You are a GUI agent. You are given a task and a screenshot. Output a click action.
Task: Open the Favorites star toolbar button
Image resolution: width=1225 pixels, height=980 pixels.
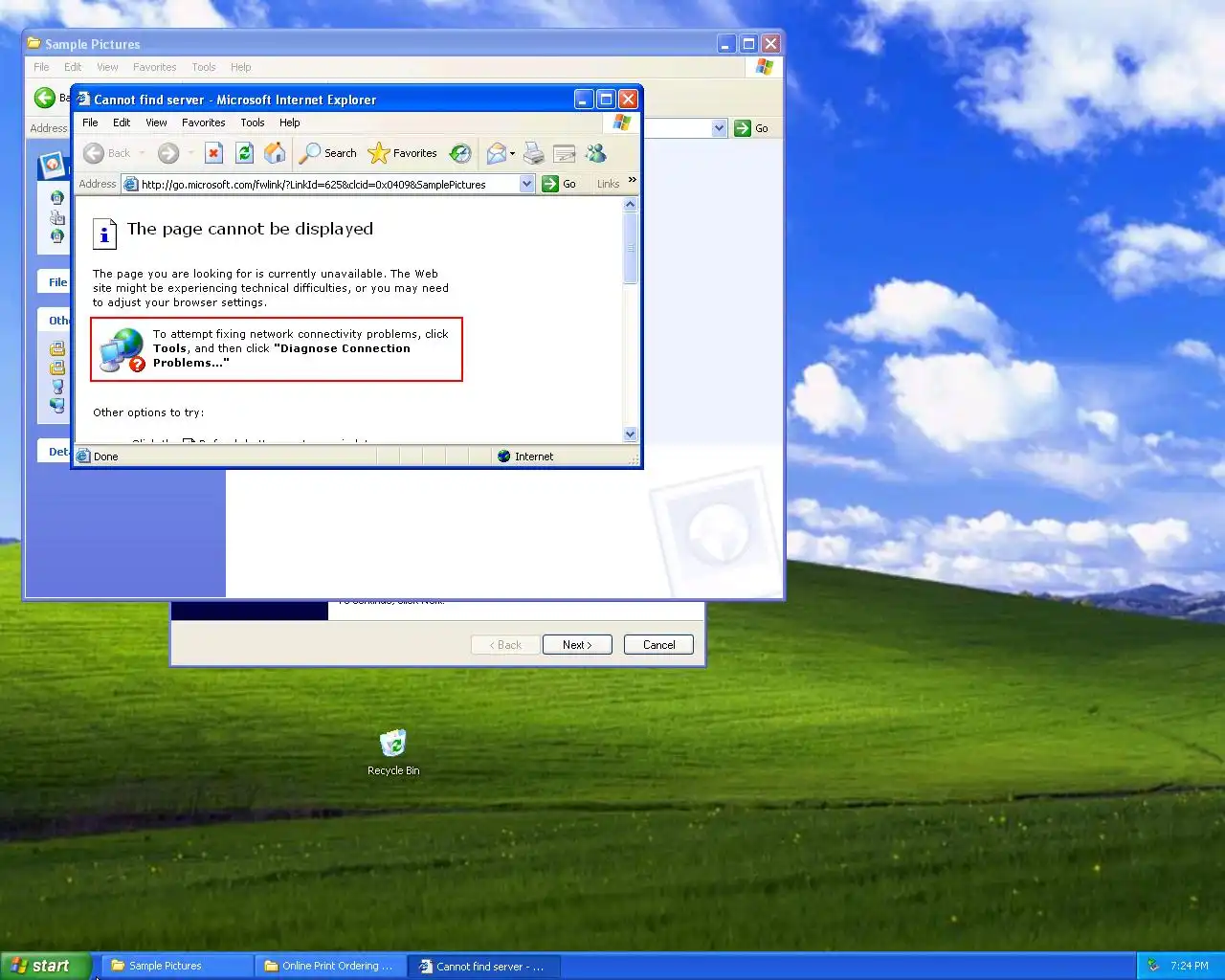coord(402,153)
